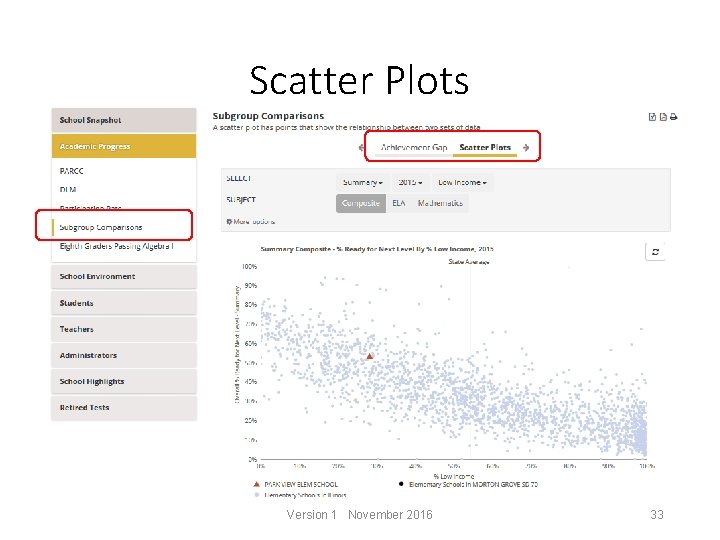Select the ELA subject toggle
This screenshot has width=720, height=540.
399,203
